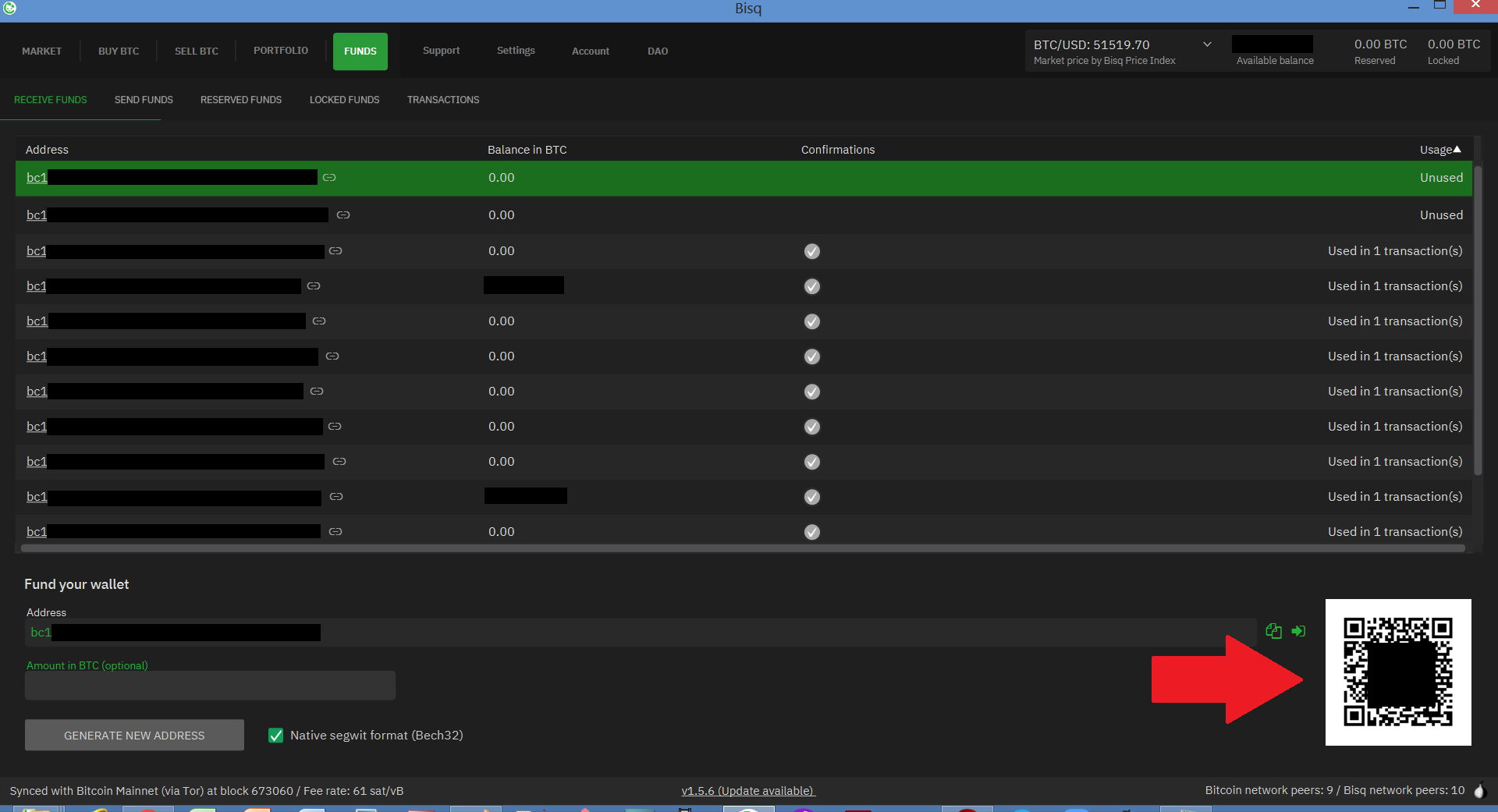Click the confirmation checkmark on the third address row
This screenshot has width=1498, height=812.
811,251
